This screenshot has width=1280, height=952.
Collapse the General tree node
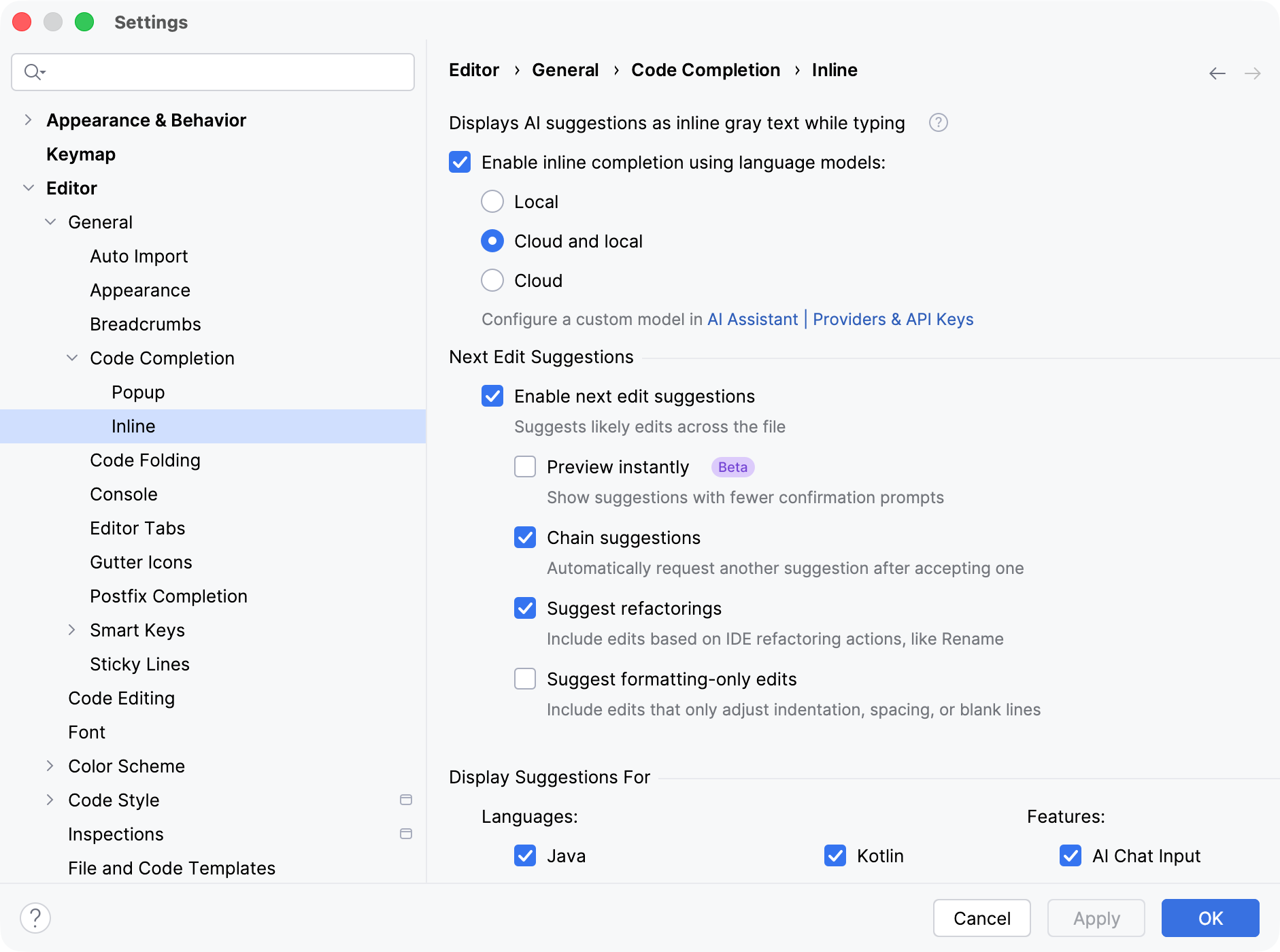pos(50,222)
